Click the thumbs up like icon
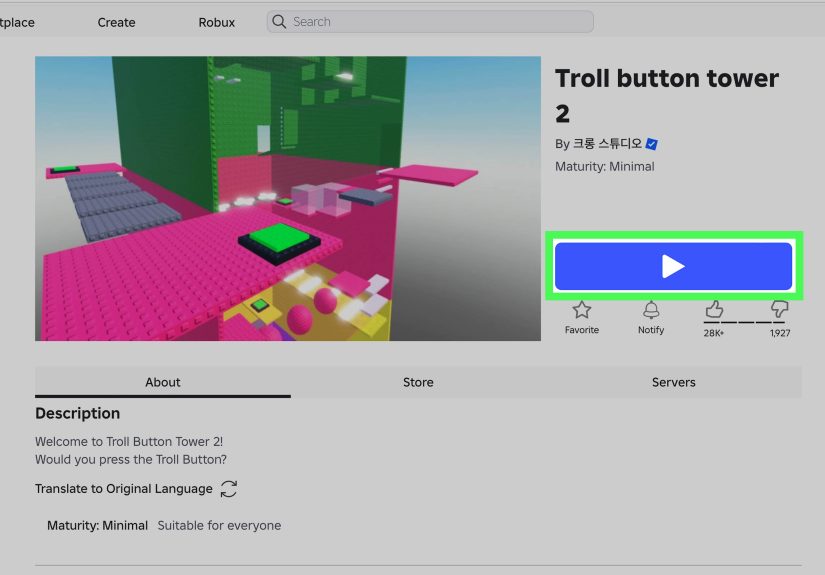Viewport: 825px width, 575px height. click(x=714, y=309)
